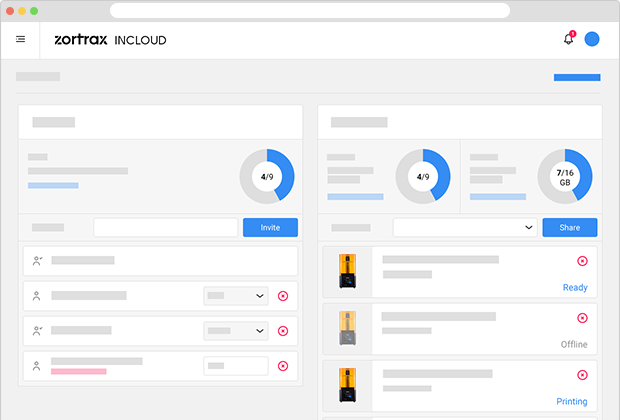
Task: Click the 7/16 GB storage donut chart
Action: pyautogui.click(x=564, y=177)
